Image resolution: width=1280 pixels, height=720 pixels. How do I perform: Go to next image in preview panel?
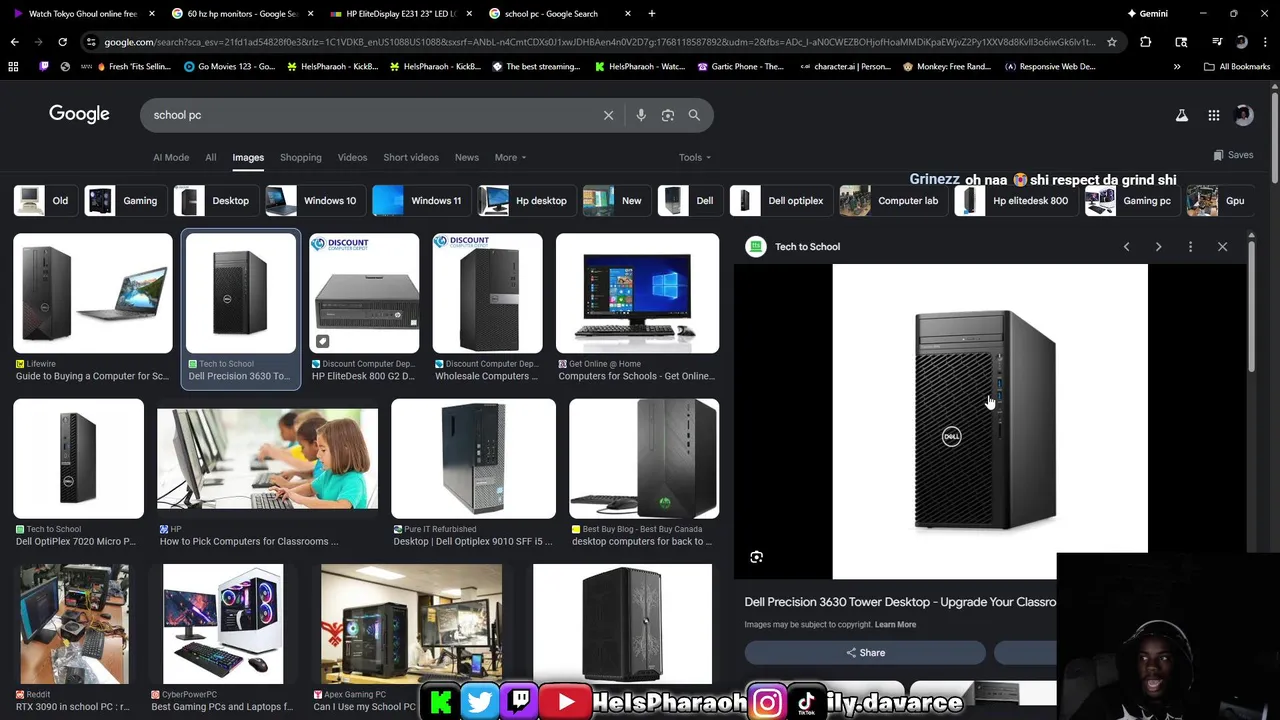click(x=1158, y=247)
